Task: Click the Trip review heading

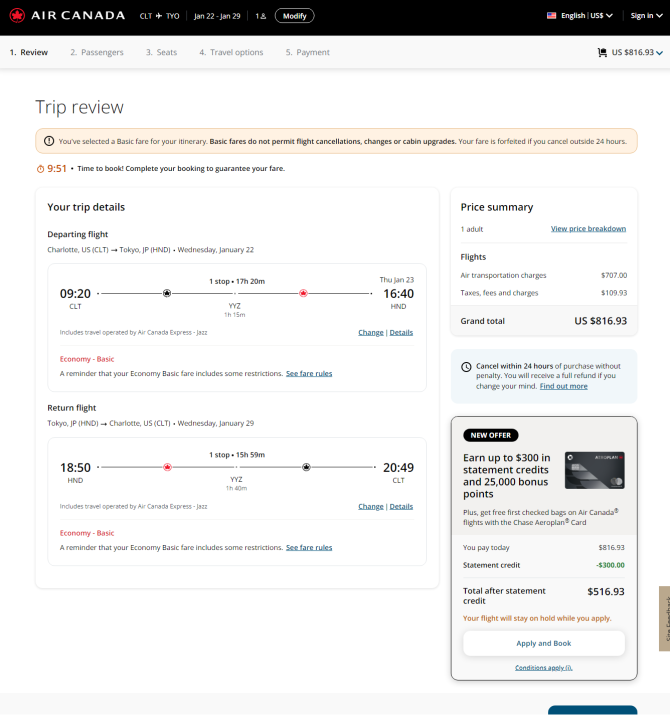Action: [79, 108]
